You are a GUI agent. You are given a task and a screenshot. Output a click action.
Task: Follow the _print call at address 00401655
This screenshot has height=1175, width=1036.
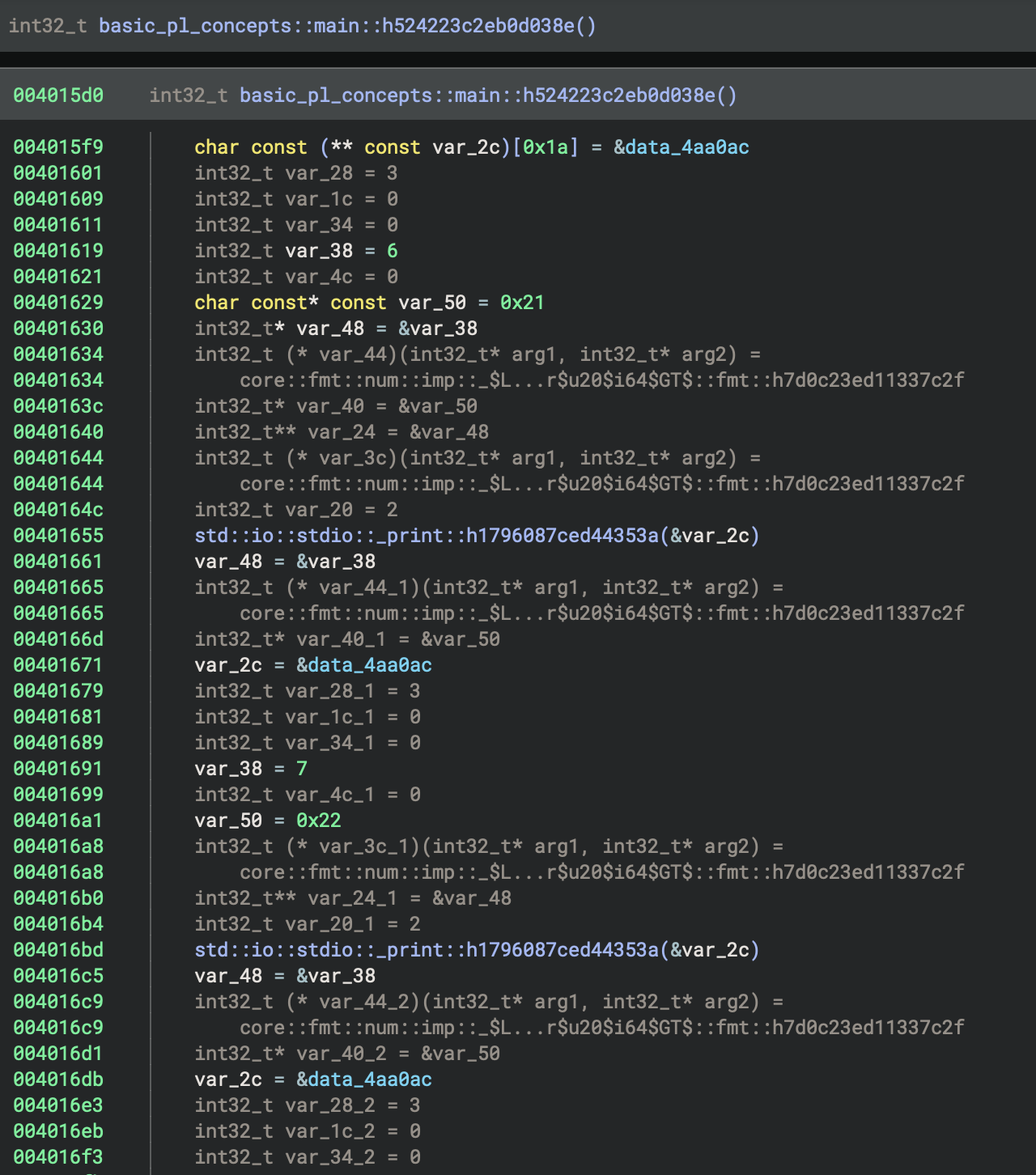pos(427,536)
